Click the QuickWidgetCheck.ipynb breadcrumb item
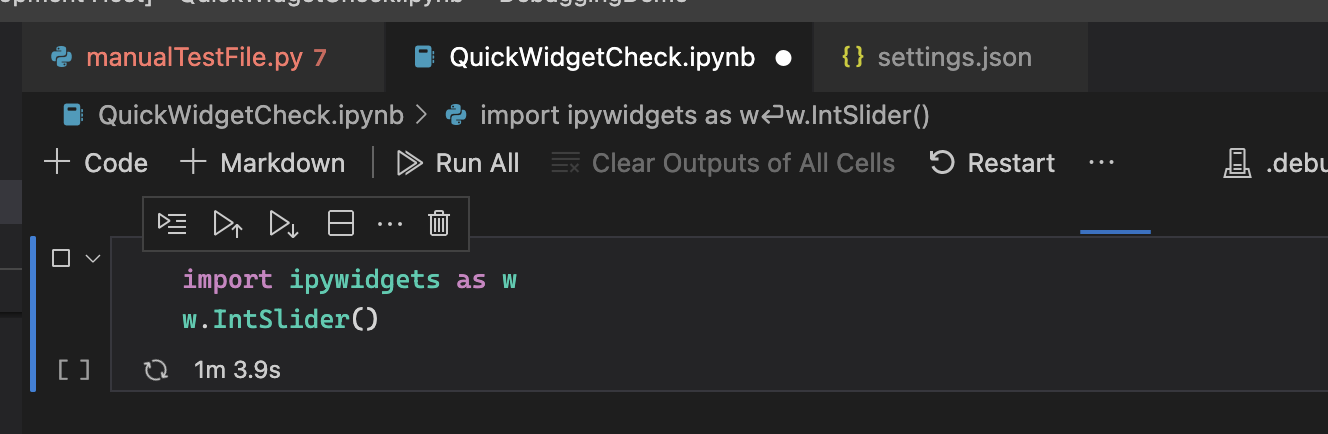 click(250, 115)
